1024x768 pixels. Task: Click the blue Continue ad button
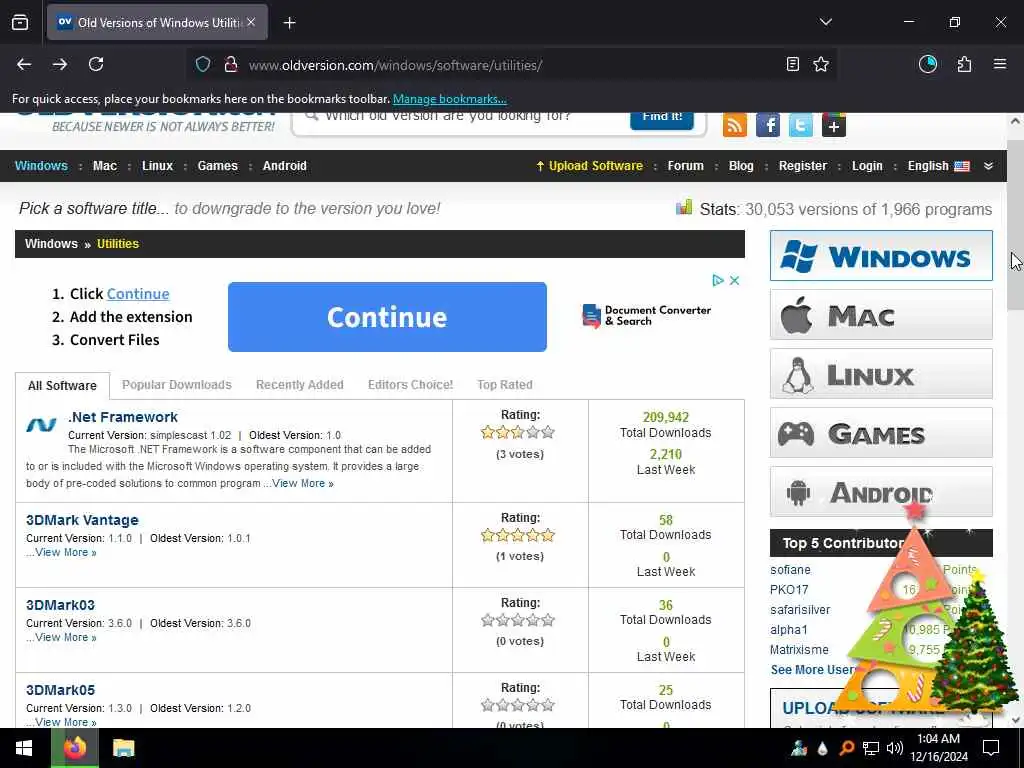[x=387, y=317]
